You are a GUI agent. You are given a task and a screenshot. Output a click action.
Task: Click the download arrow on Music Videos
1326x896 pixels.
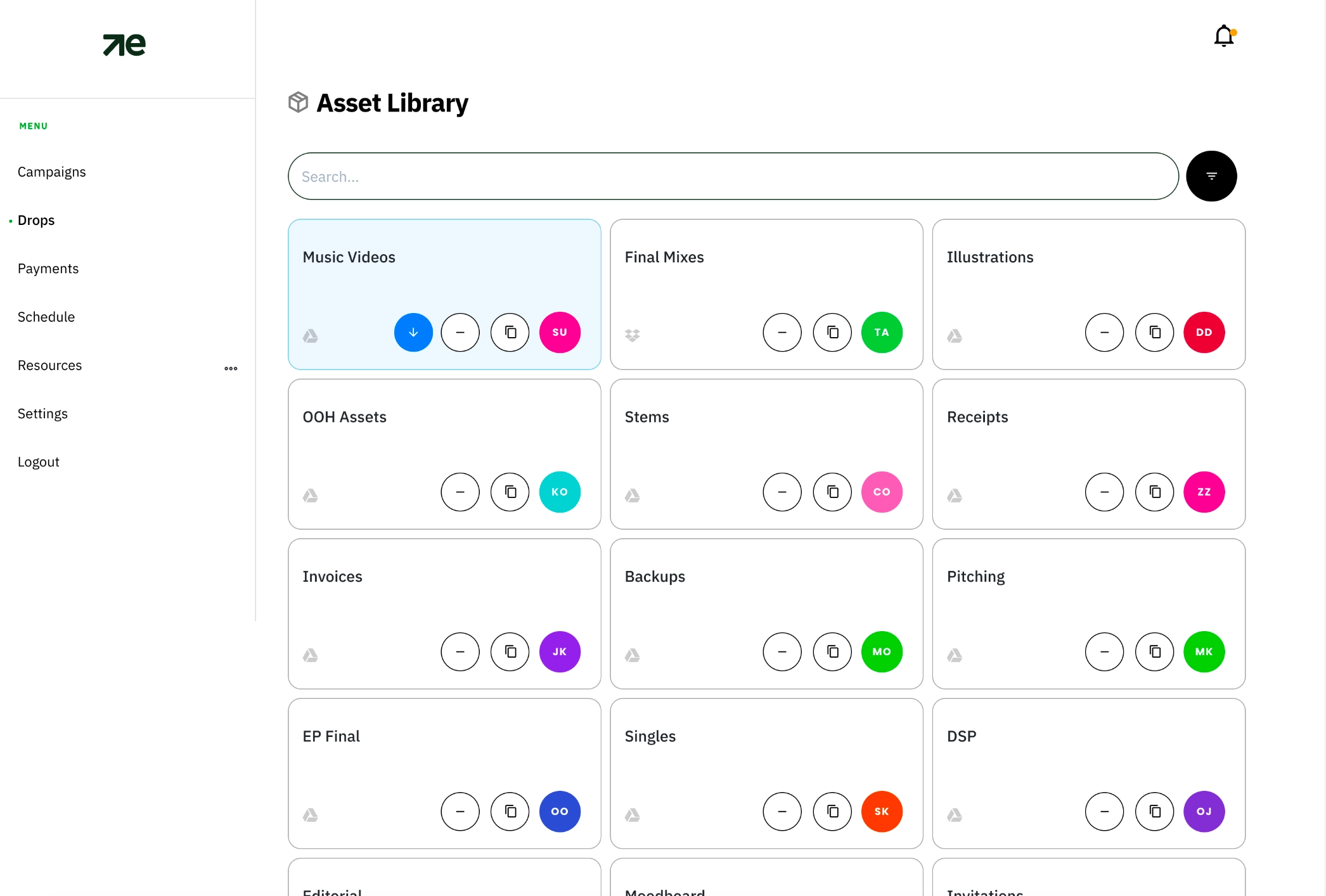(x=413, y=332)
